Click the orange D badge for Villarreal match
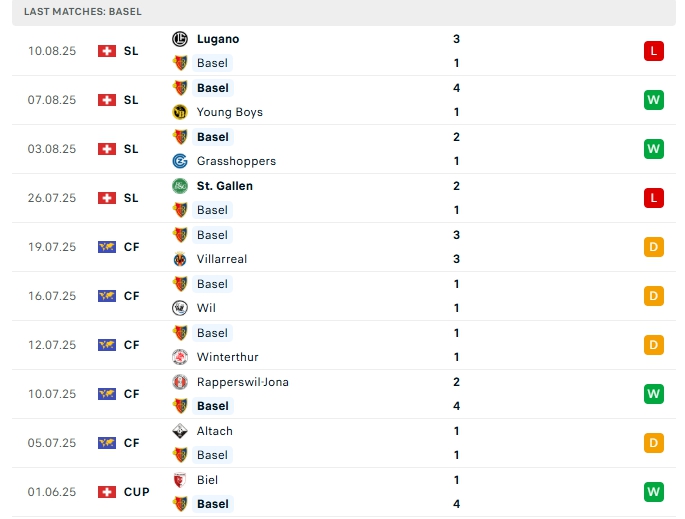Viewport: 685px width, 519px height. (654, 247)
